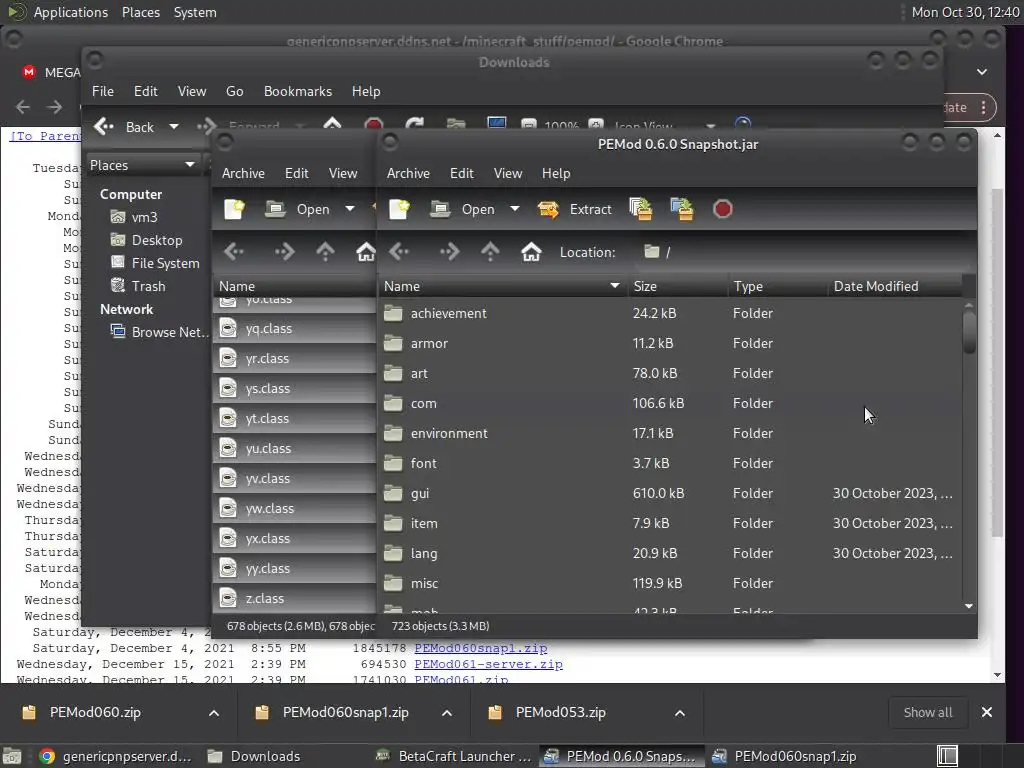Expand the Back history dropdown in Downloads
Viewport: 1024px width, 768px height.
[x=174, y=127]
